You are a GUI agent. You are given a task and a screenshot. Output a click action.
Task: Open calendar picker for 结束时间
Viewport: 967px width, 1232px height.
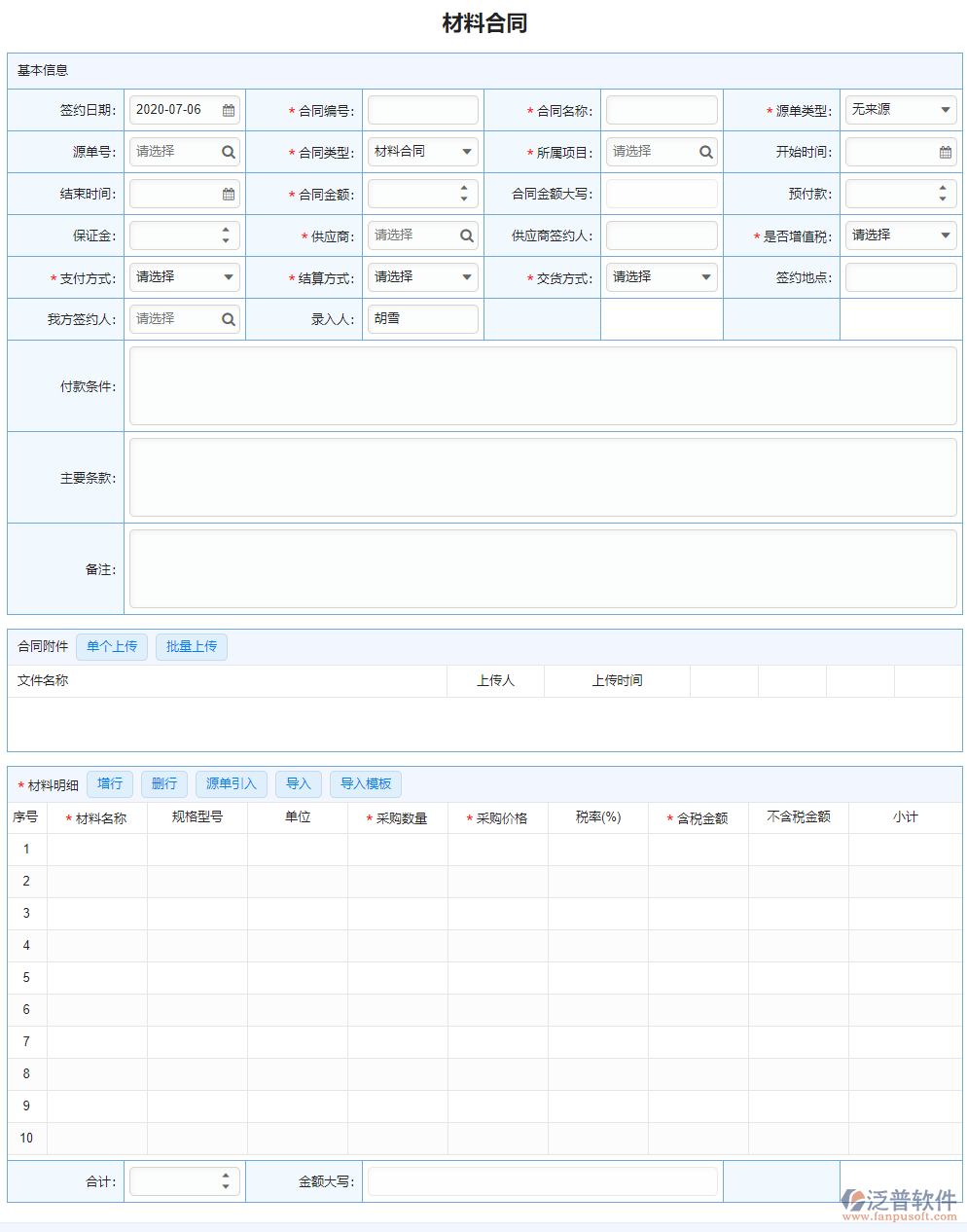pos(229,195)
